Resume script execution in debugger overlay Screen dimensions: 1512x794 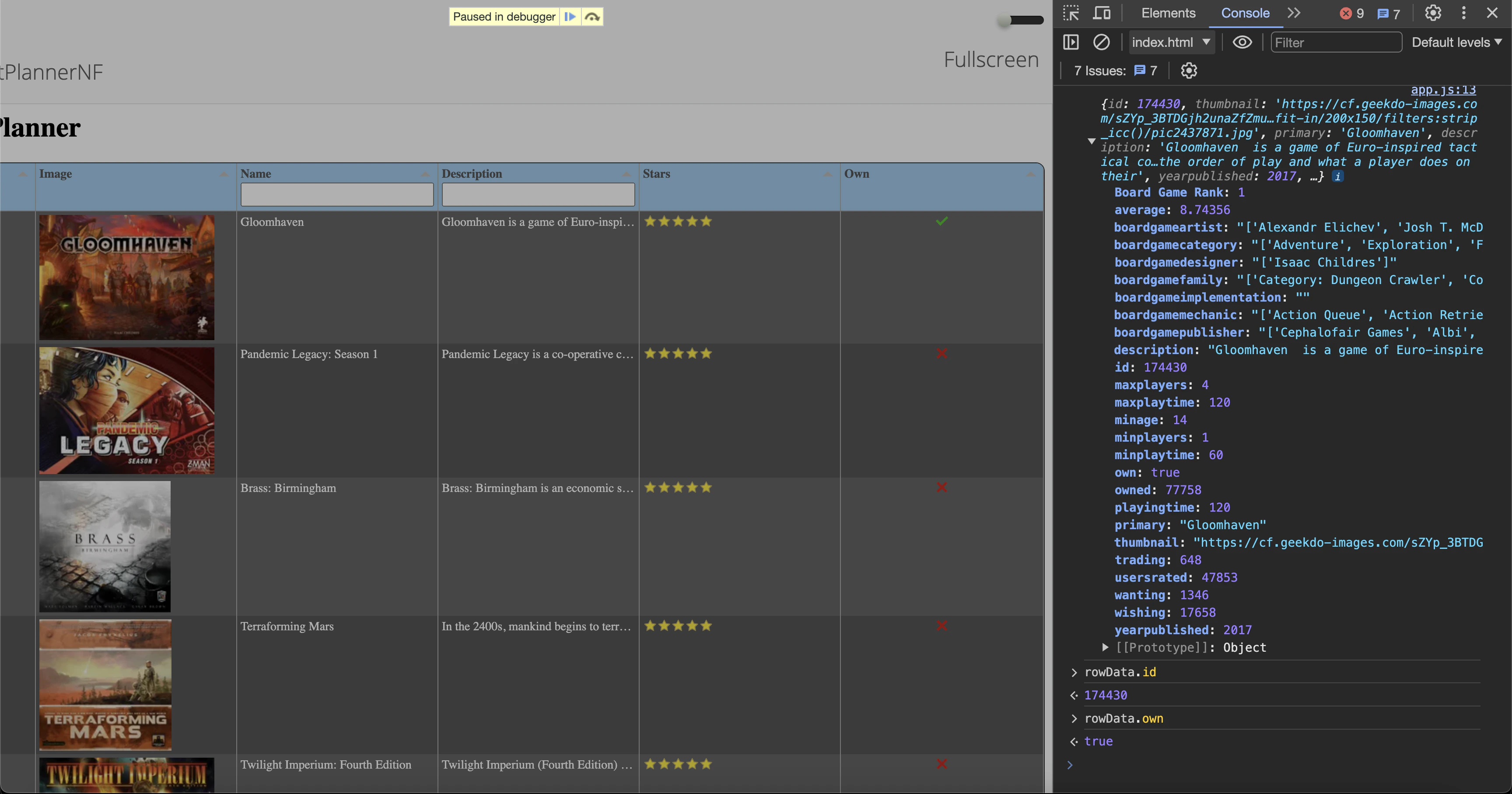(570, 17)
